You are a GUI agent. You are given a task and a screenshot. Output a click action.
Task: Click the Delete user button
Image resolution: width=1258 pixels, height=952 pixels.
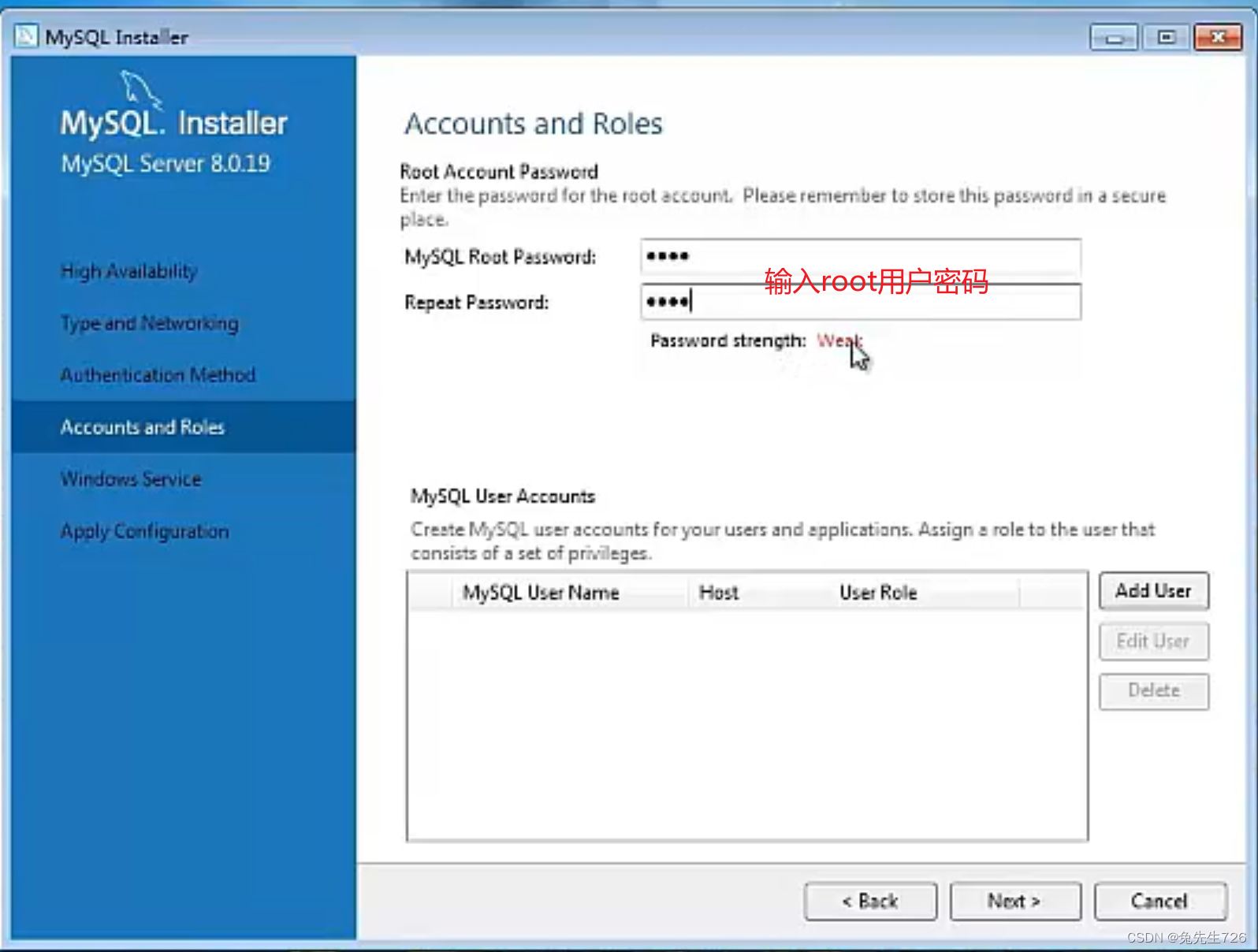(1154, 691)
